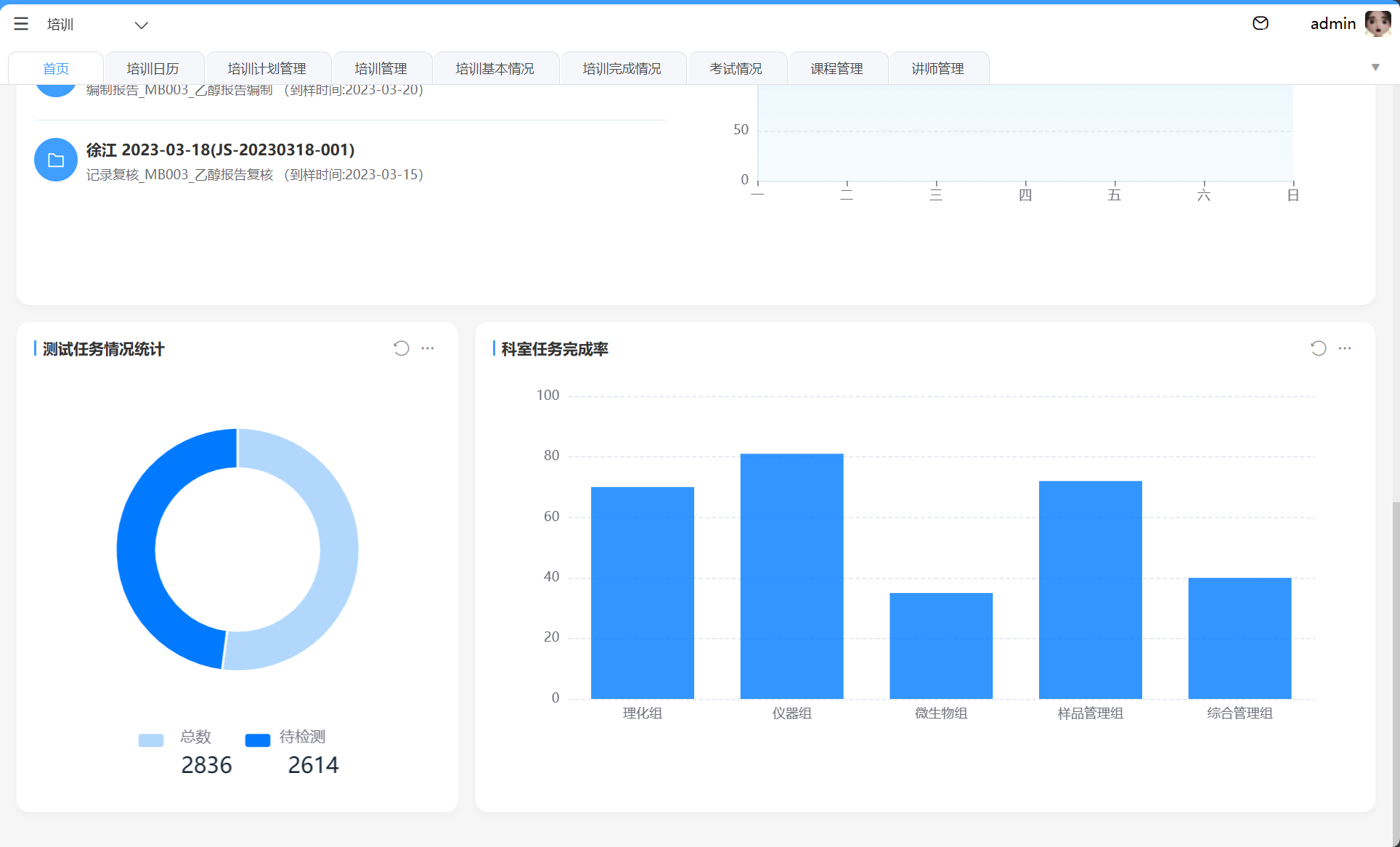Click the 微生物组 axis label
This screenshot has width=1400, height=847.
coord(941,713)
